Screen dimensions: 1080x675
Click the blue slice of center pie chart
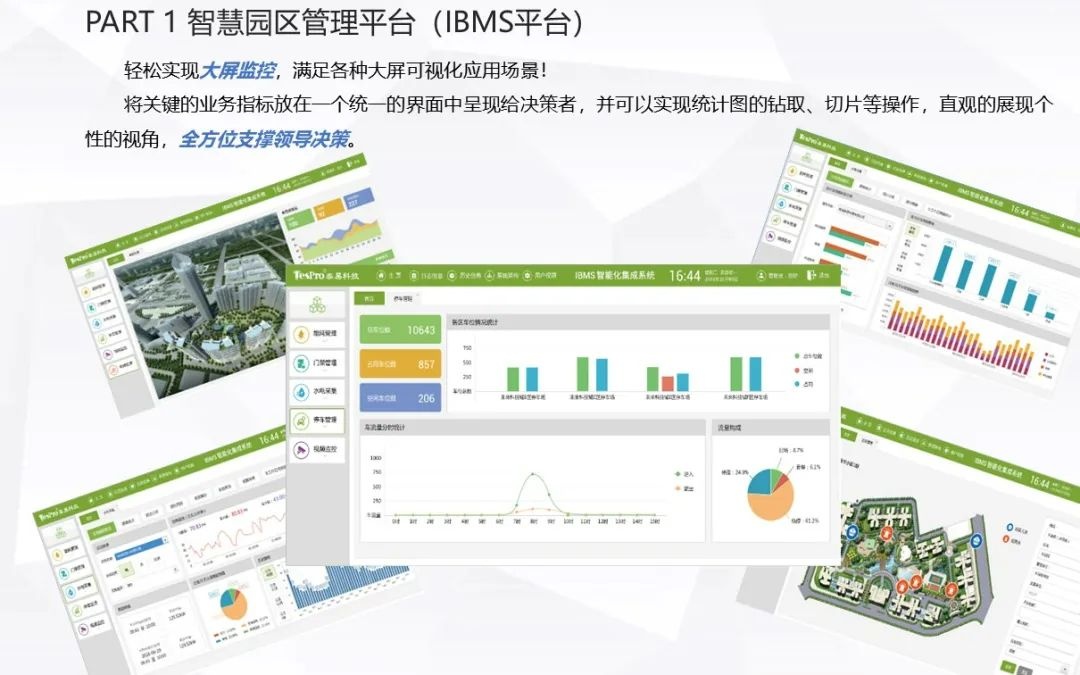click(760, 482)
